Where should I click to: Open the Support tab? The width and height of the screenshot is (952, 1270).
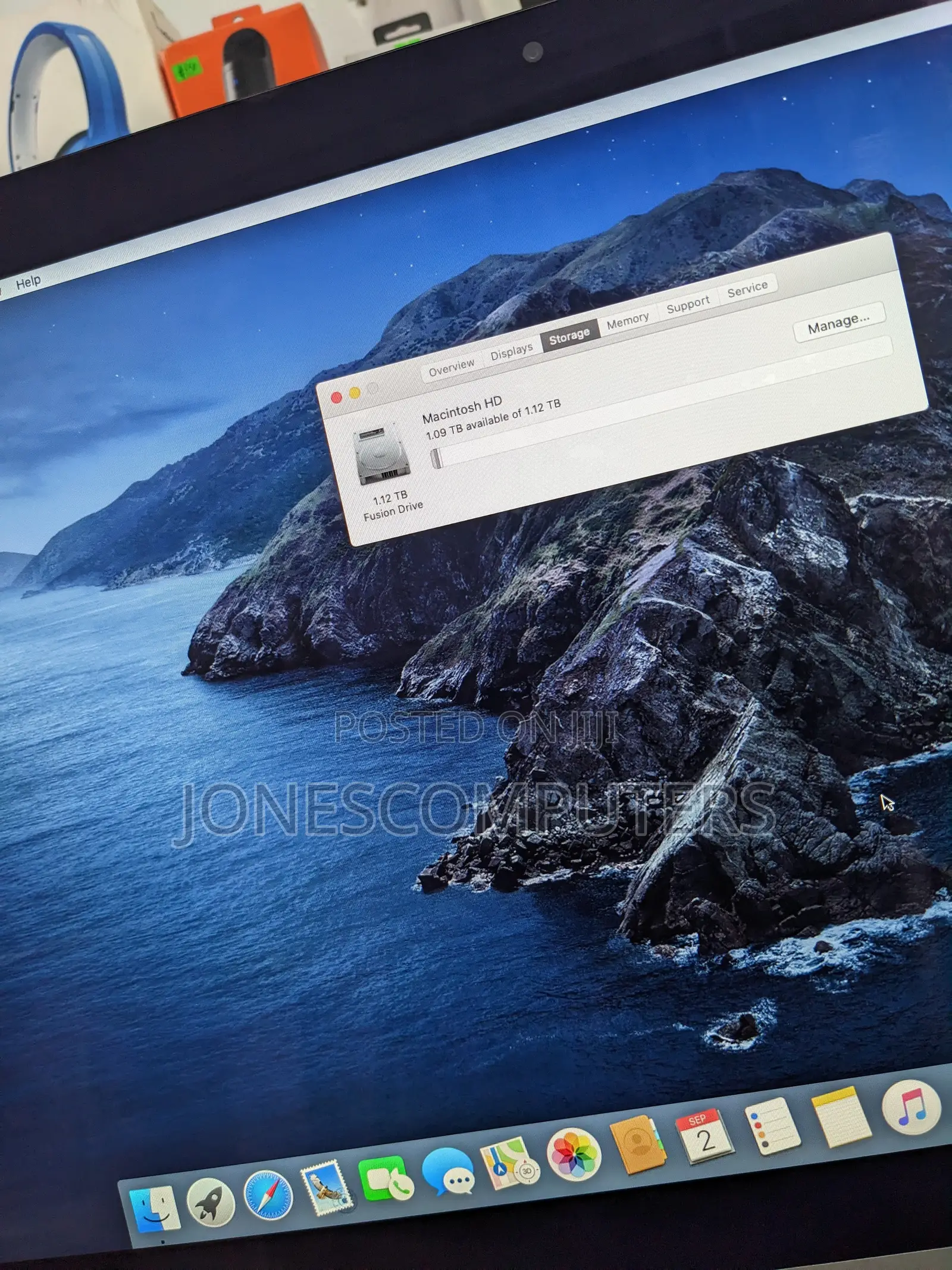click(x=688, y=305)
